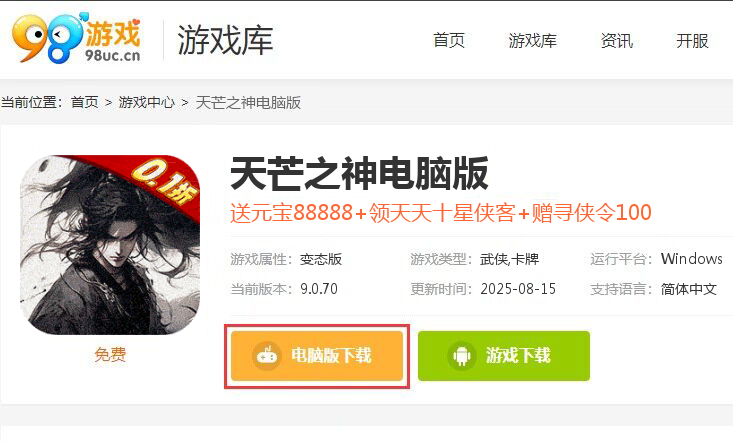Screen dimensions: 733x441
Task: Click the gamepad icon on the orange button
Action: [x=267, y=356]
